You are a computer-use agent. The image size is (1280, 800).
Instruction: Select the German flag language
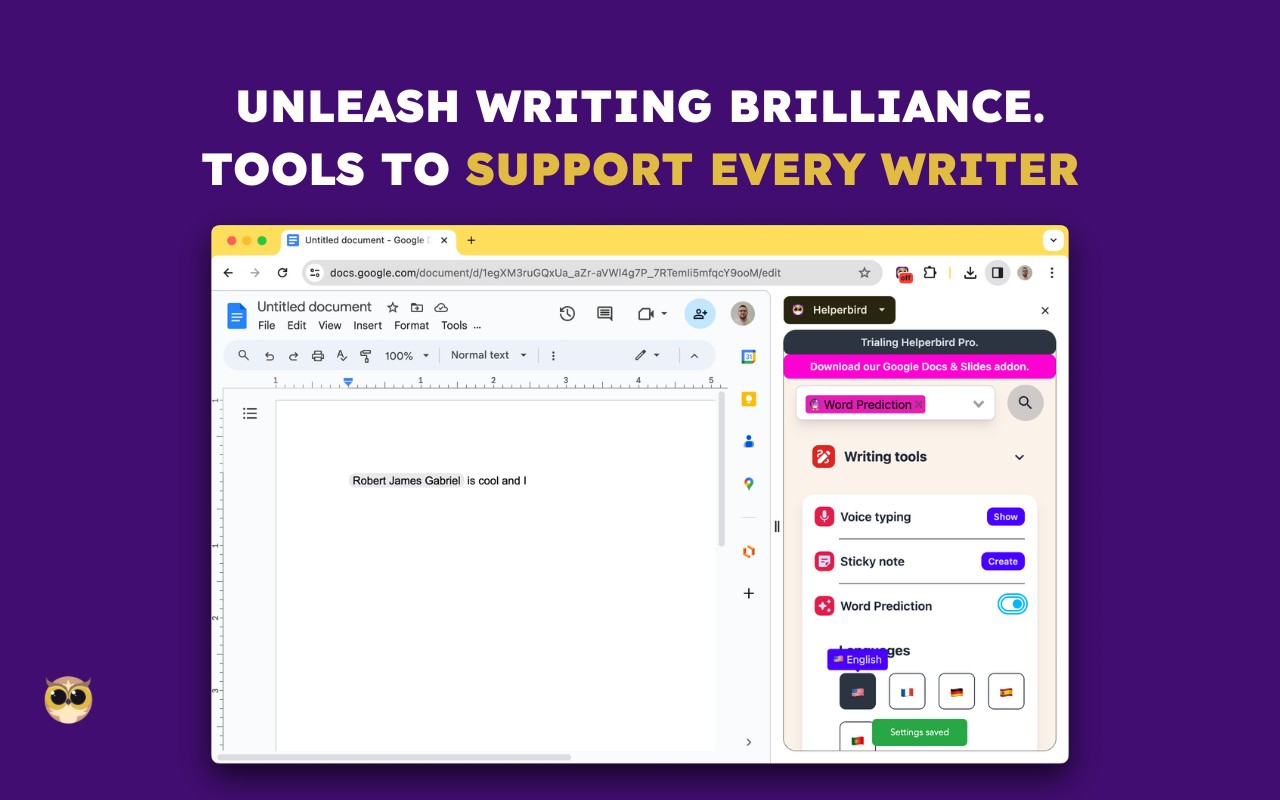click(957, 691)
